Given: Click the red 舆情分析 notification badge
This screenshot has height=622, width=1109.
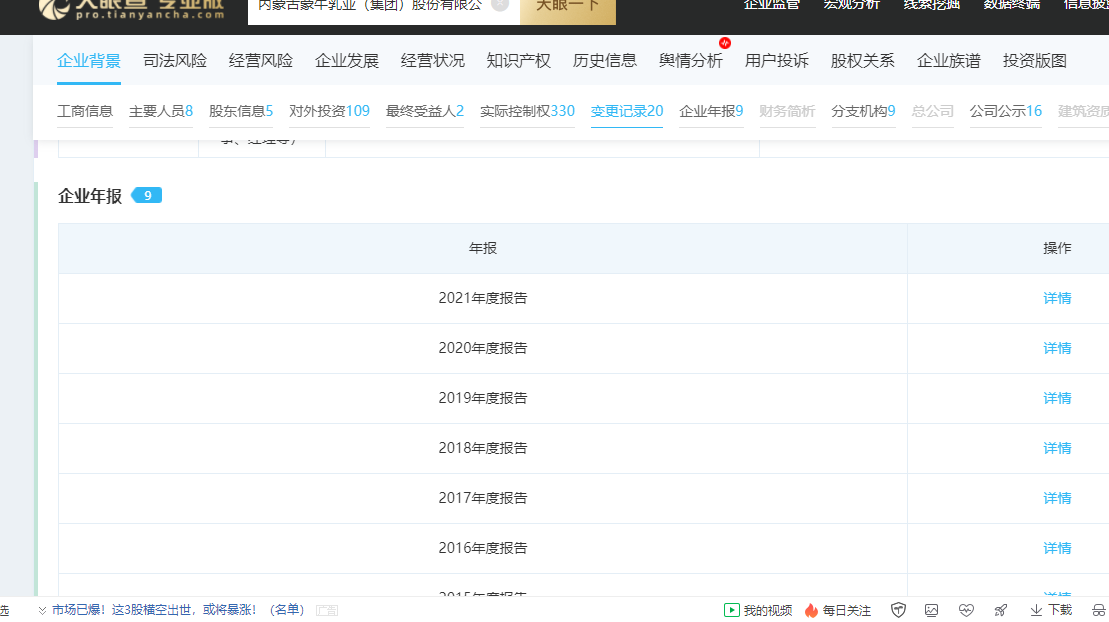Looking at the screenshot, I should tap(725, 43).
